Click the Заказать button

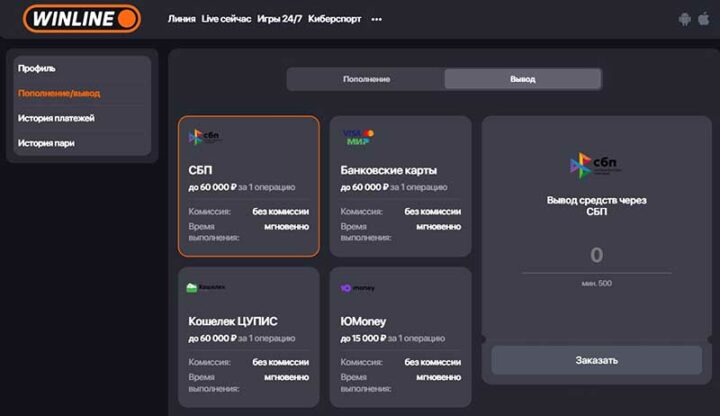(x=596, y=360)
